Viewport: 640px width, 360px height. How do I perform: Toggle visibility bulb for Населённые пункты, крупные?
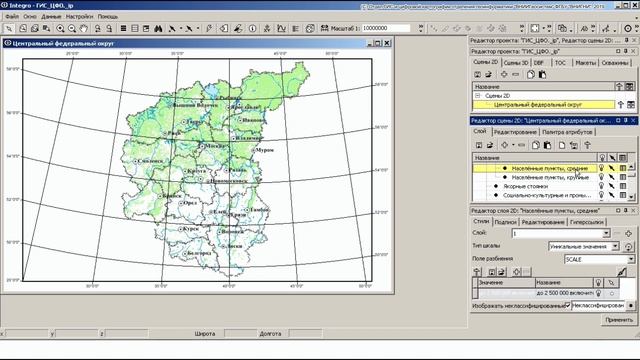coord(601,177)
